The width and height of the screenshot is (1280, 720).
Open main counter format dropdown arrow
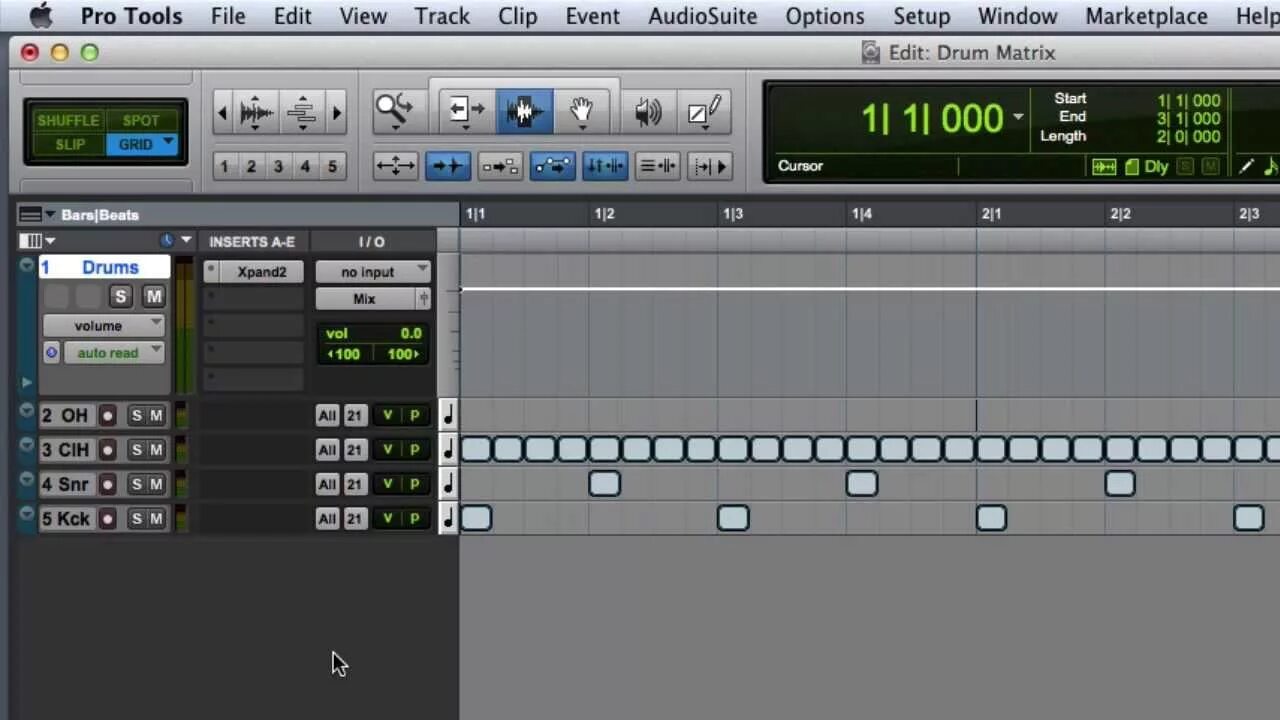pyautogui.click(x=1018, y=117)
